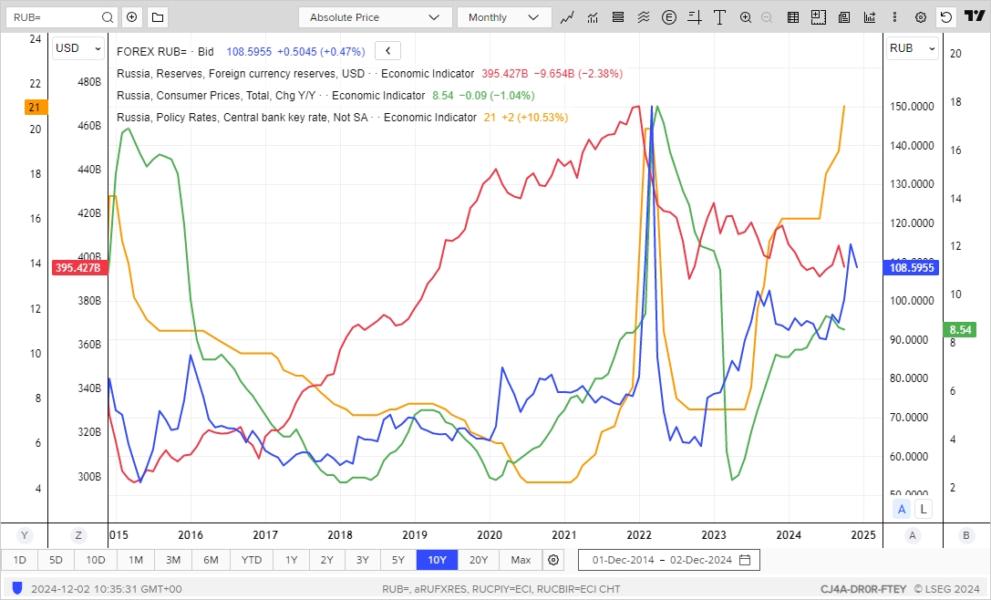This screenshot has height=600, width=991.
Task: Toggle the A auto-scale button
Action: [x=901, y=509]
